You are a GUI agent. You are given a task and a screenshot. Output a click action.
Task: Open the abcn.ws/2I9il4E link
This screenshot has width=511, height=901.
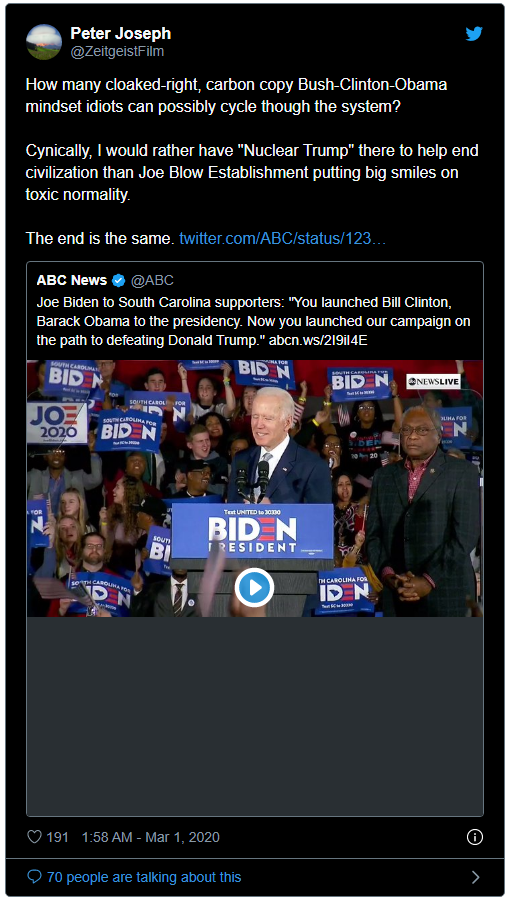click(x=318, y=340)
